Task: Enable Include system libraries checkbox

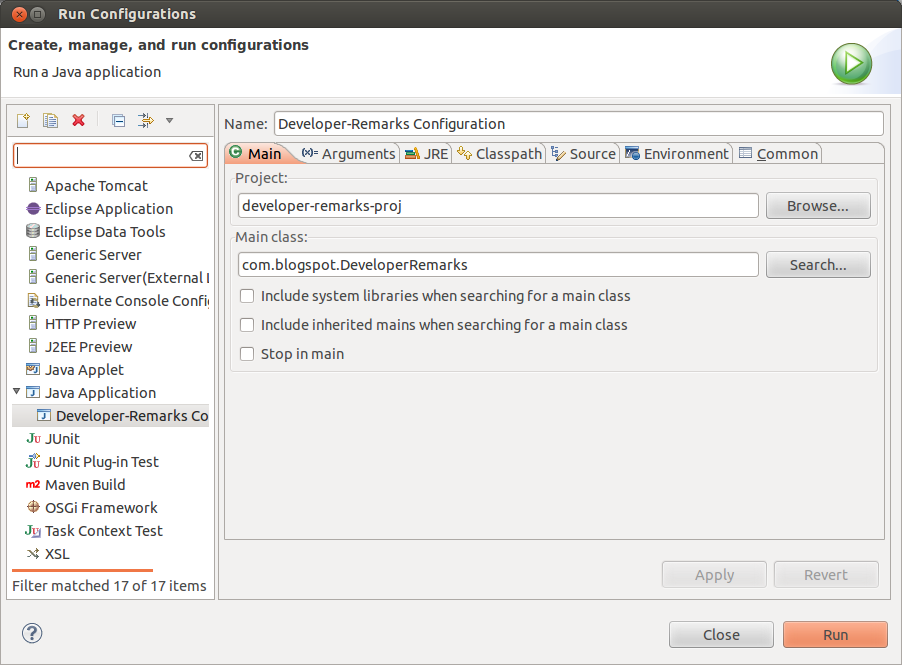Action: [247, 296]
